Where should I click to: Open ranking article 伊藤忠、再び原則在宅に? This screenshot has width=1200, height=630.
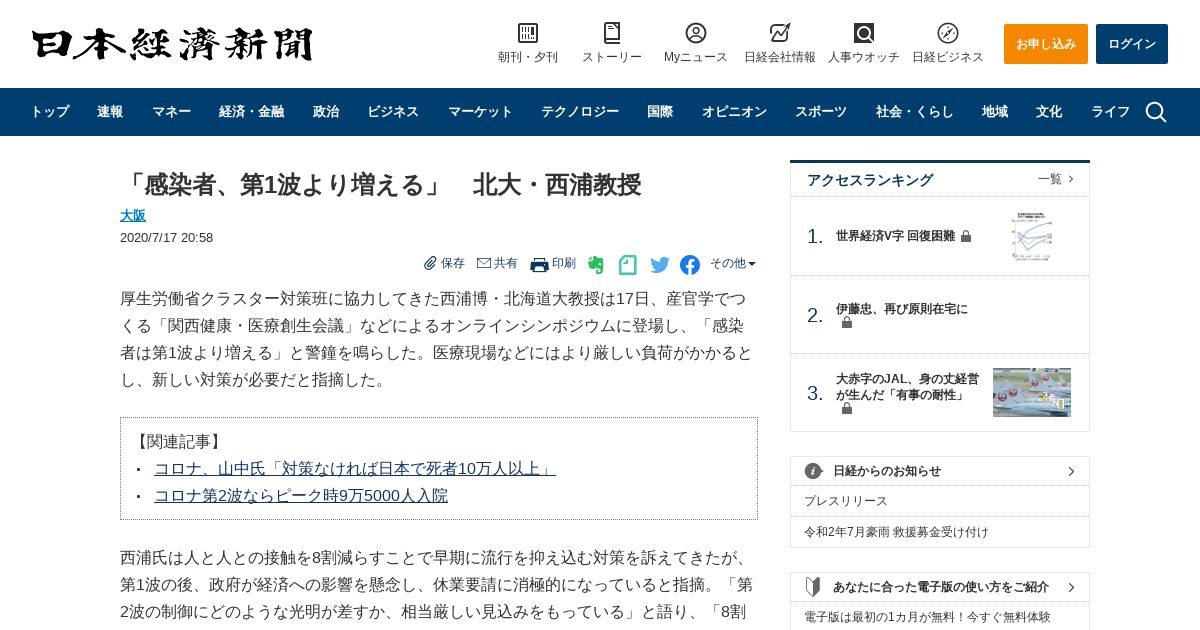[902, 309]
